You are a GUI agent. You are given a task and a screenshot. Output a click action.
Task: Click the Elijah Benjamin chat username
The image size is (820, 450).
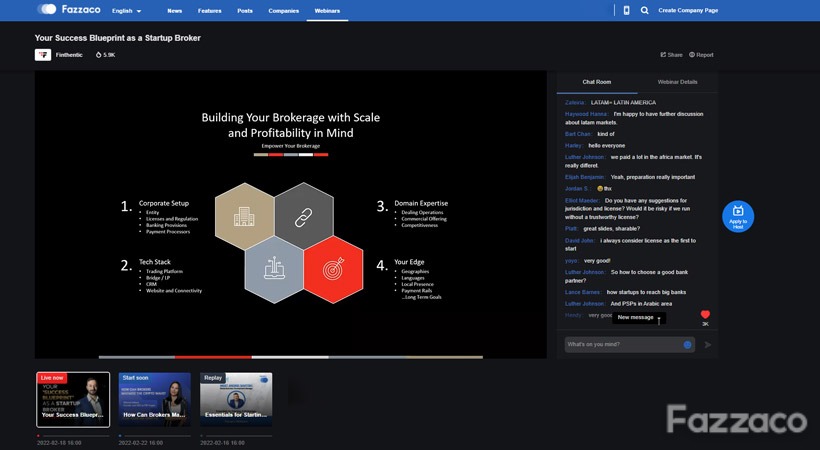coord(585,177)
